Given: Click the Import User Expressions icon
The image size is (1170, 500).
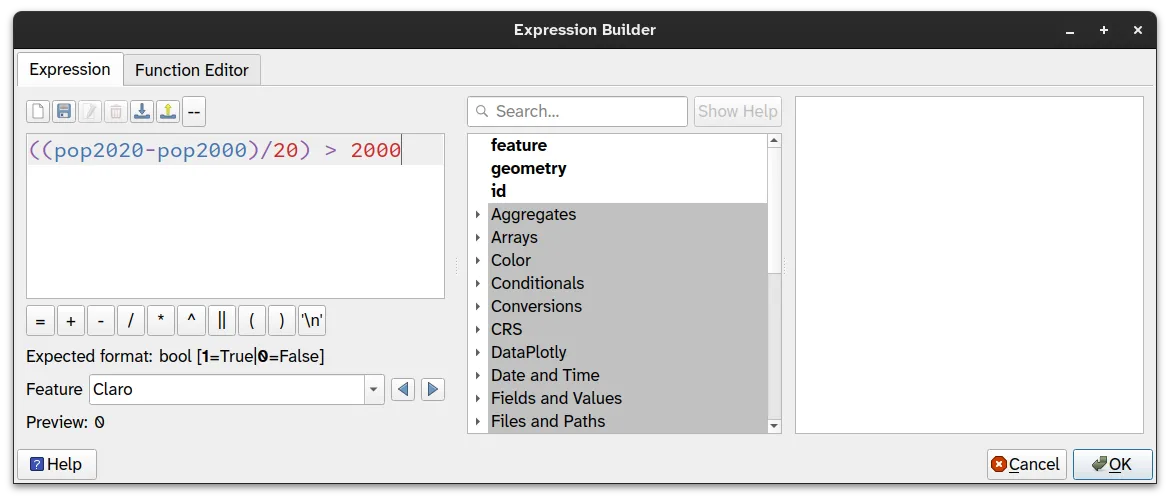Looking at the screenshot, I should click(x=142, y=111).
